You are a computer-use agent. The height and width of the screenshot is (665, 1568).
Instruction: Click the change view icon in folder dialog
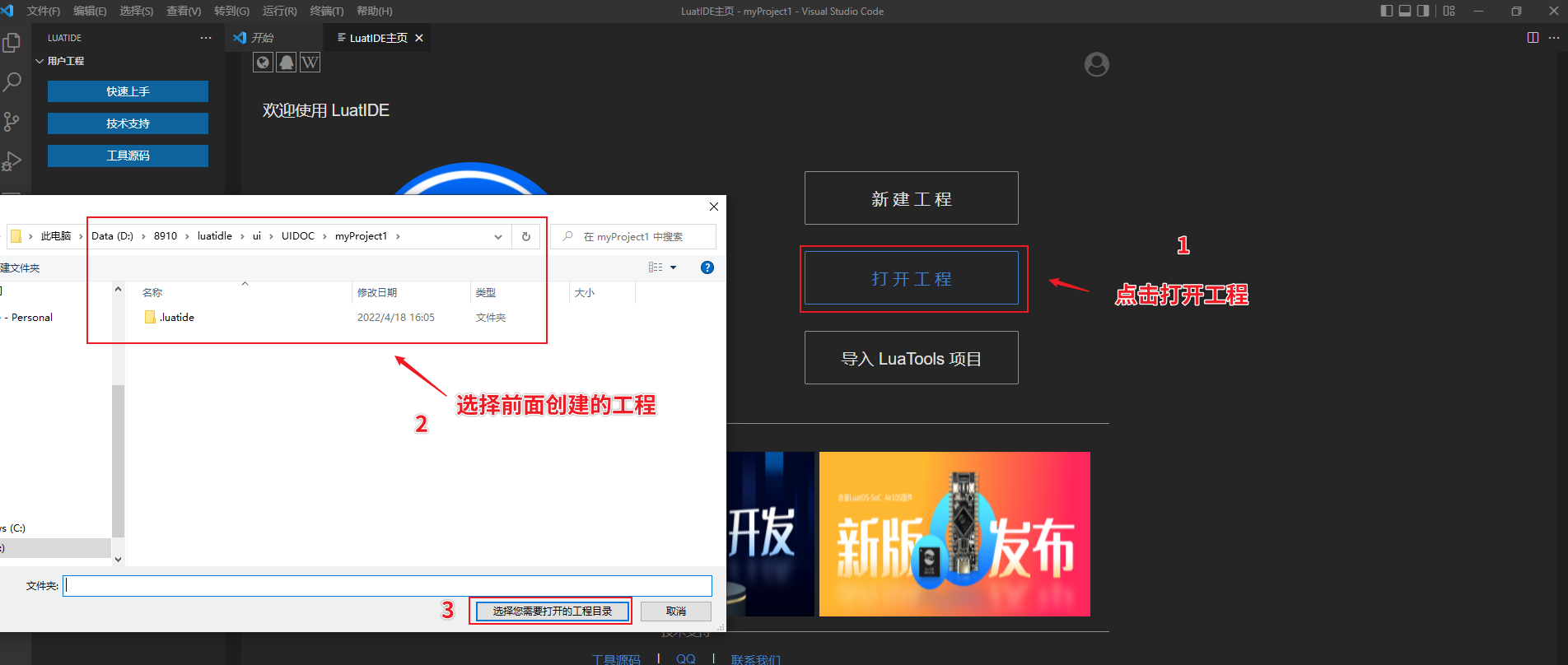[x=656, y=267]
